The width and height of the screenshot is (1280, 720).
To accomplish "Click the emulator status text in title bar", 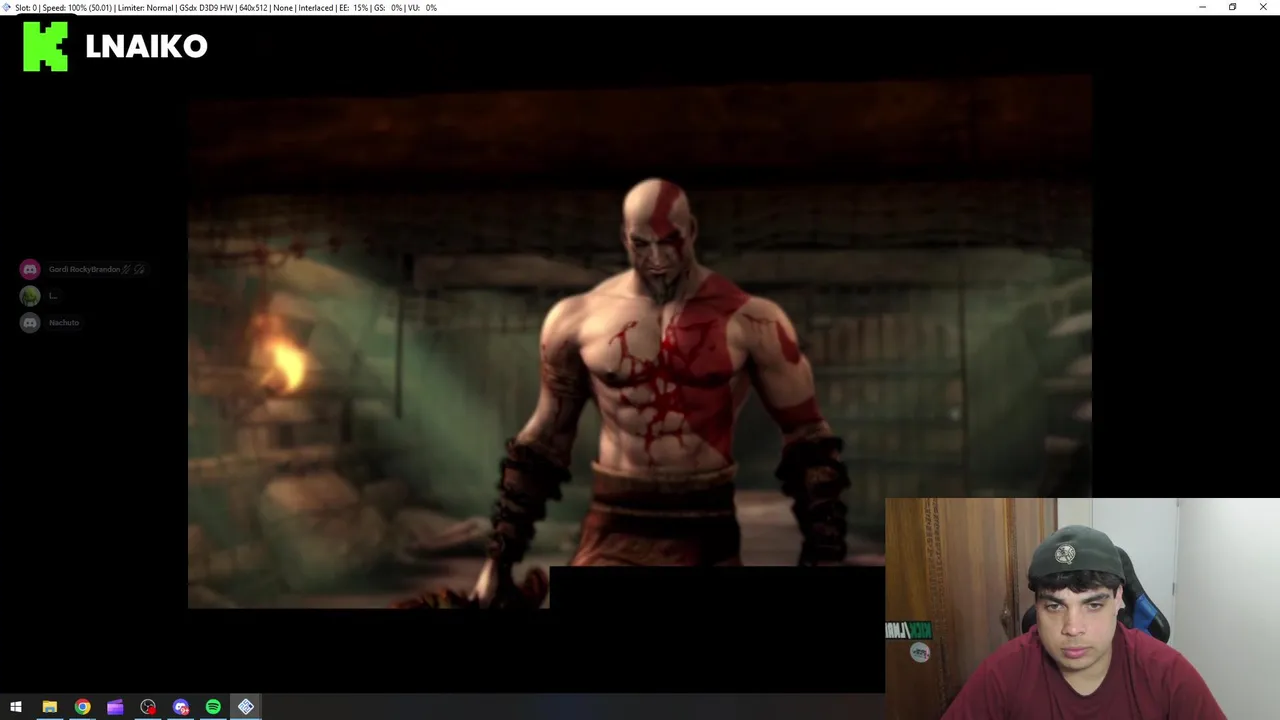I will tap(226, 7).
